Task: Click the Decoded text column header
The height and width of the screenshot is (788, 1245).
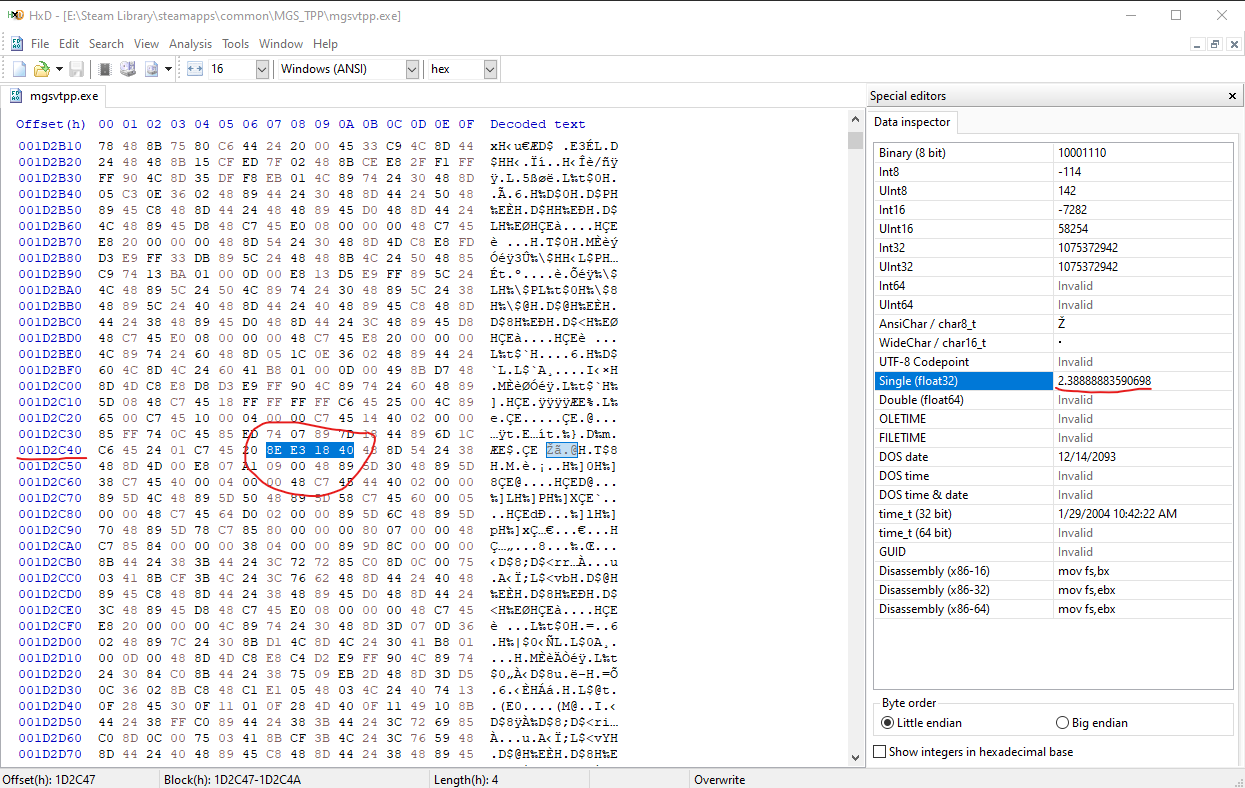Action: [x=538, y=124]
